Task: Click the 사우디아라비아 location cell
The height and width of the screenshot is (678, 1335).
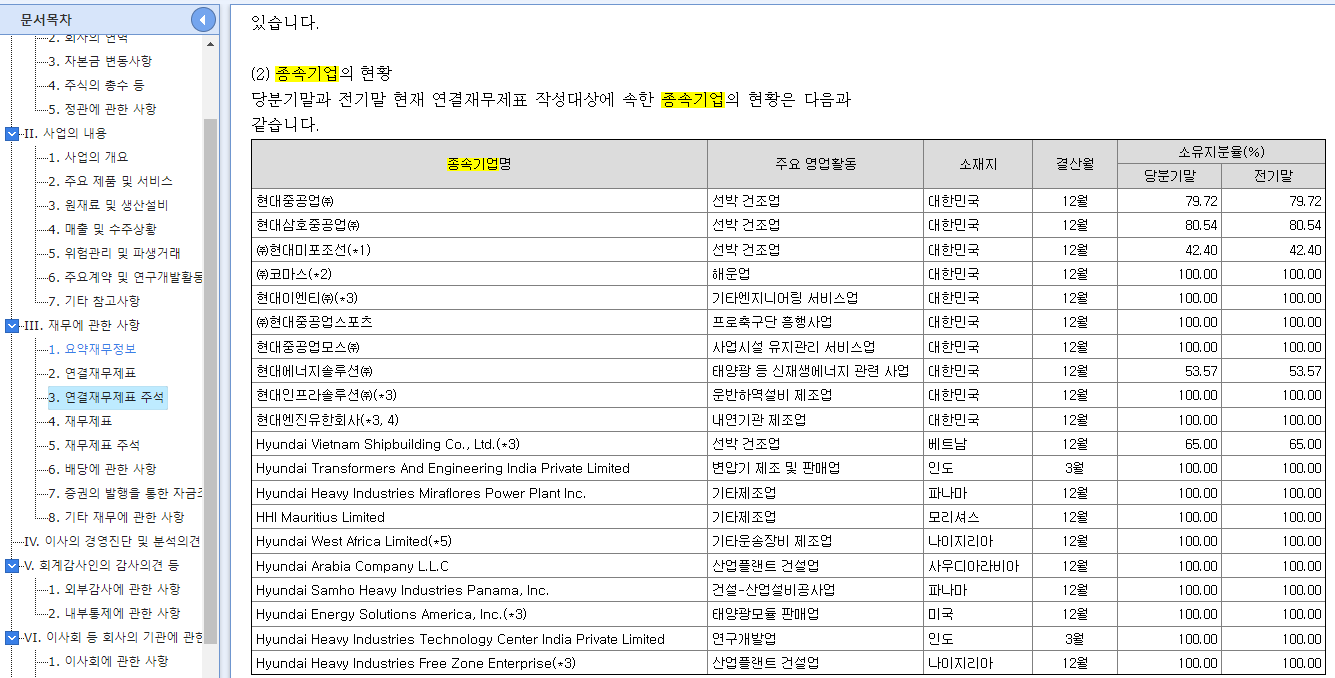Action: 978,566
